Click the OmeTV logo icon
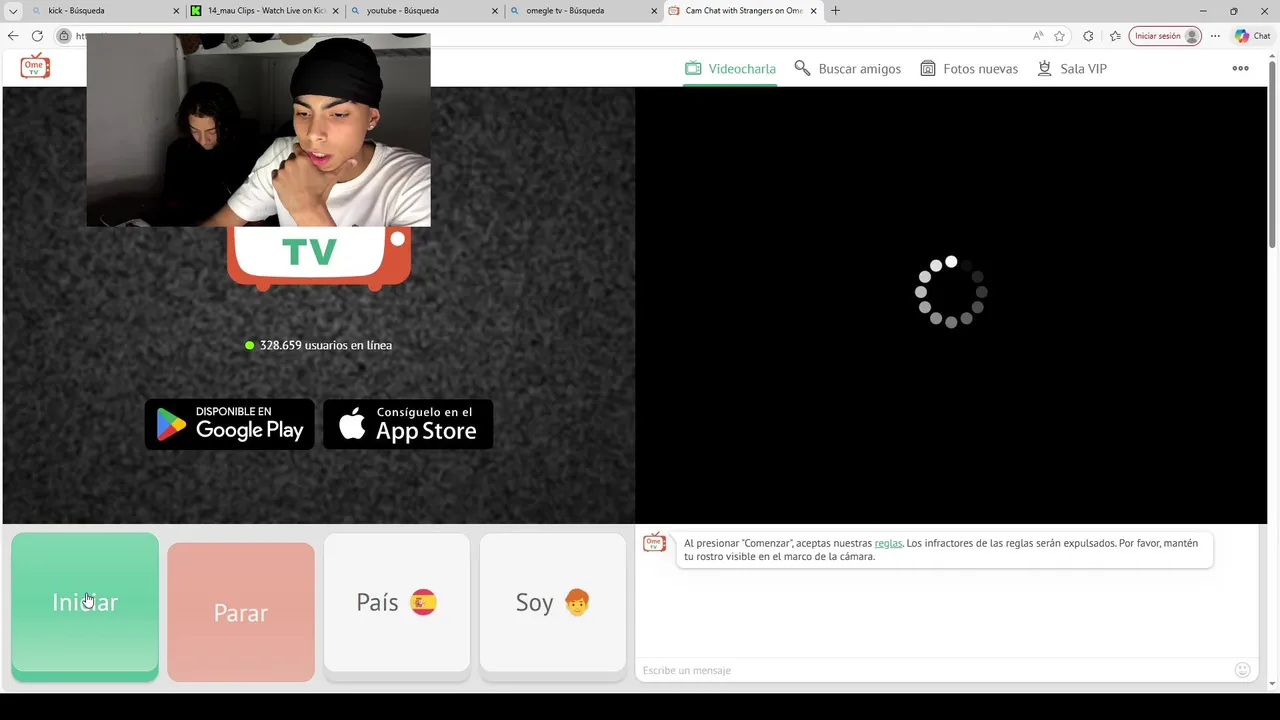Image resolution: width=1280 pixels, height=720 pixels. point(35,66)
